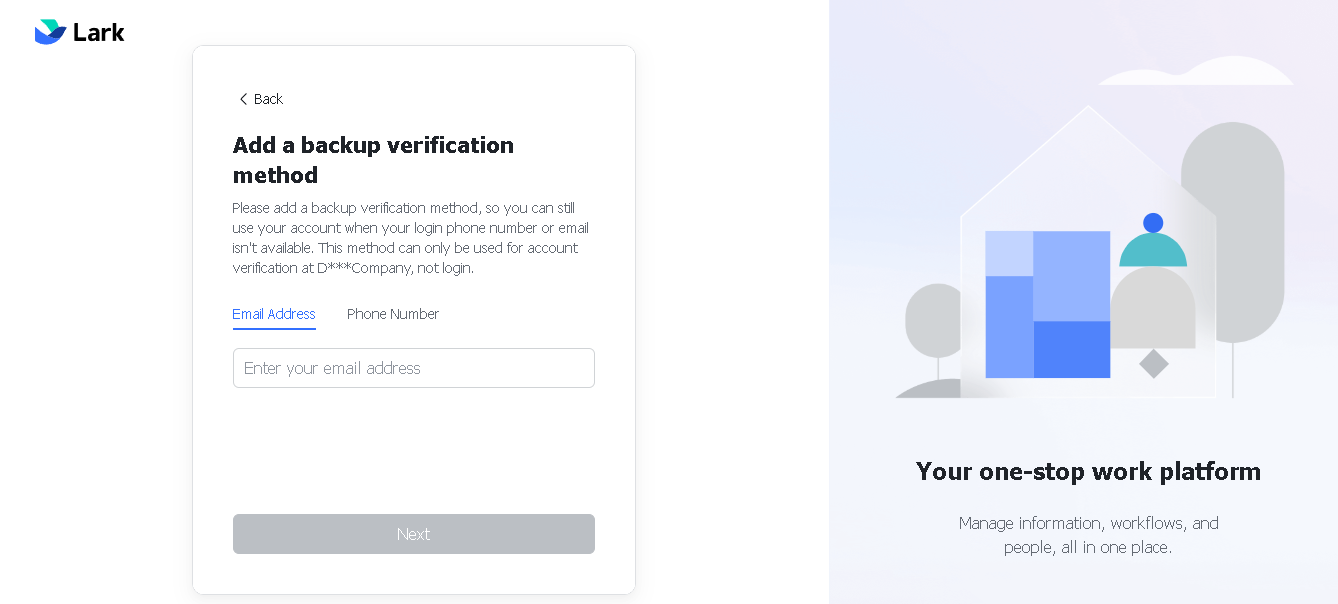Switch to the Email Address tab
This screenshot has width=1338, height=604.
(274, 314)
